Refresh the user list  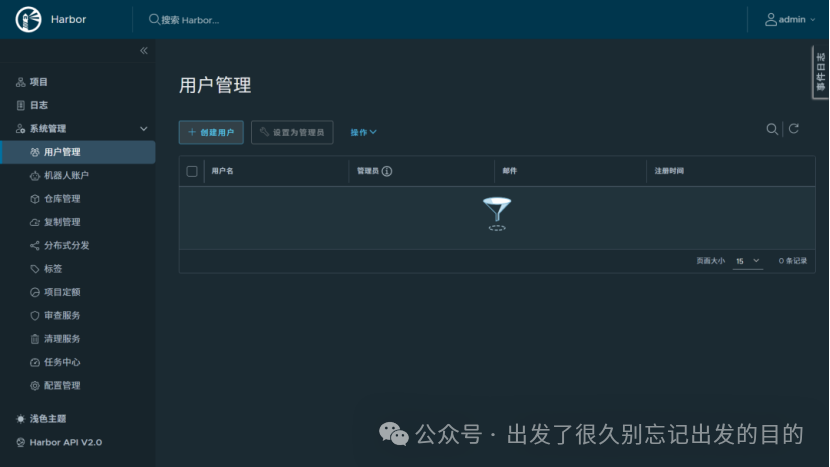(x=793, y=129)
